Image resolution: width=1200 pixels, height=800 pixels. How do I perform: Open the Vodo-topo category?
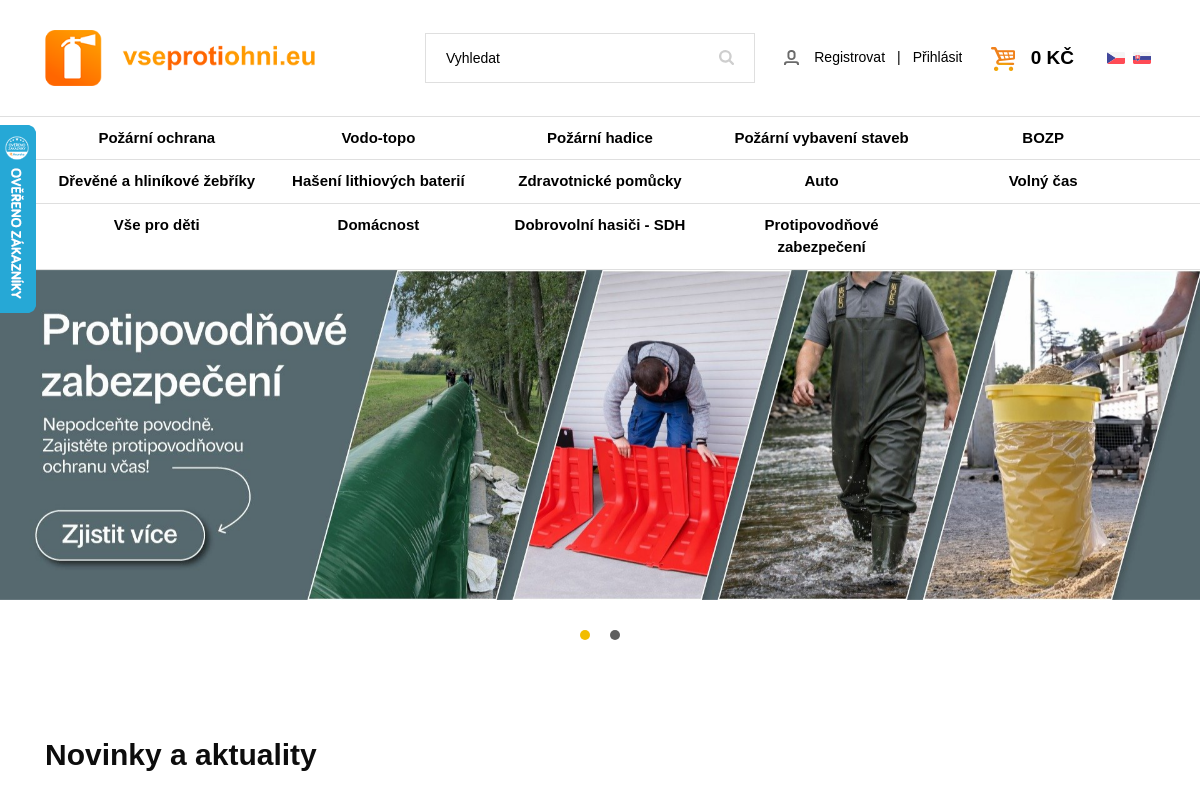pyautogui.click(x=378, y=138)
